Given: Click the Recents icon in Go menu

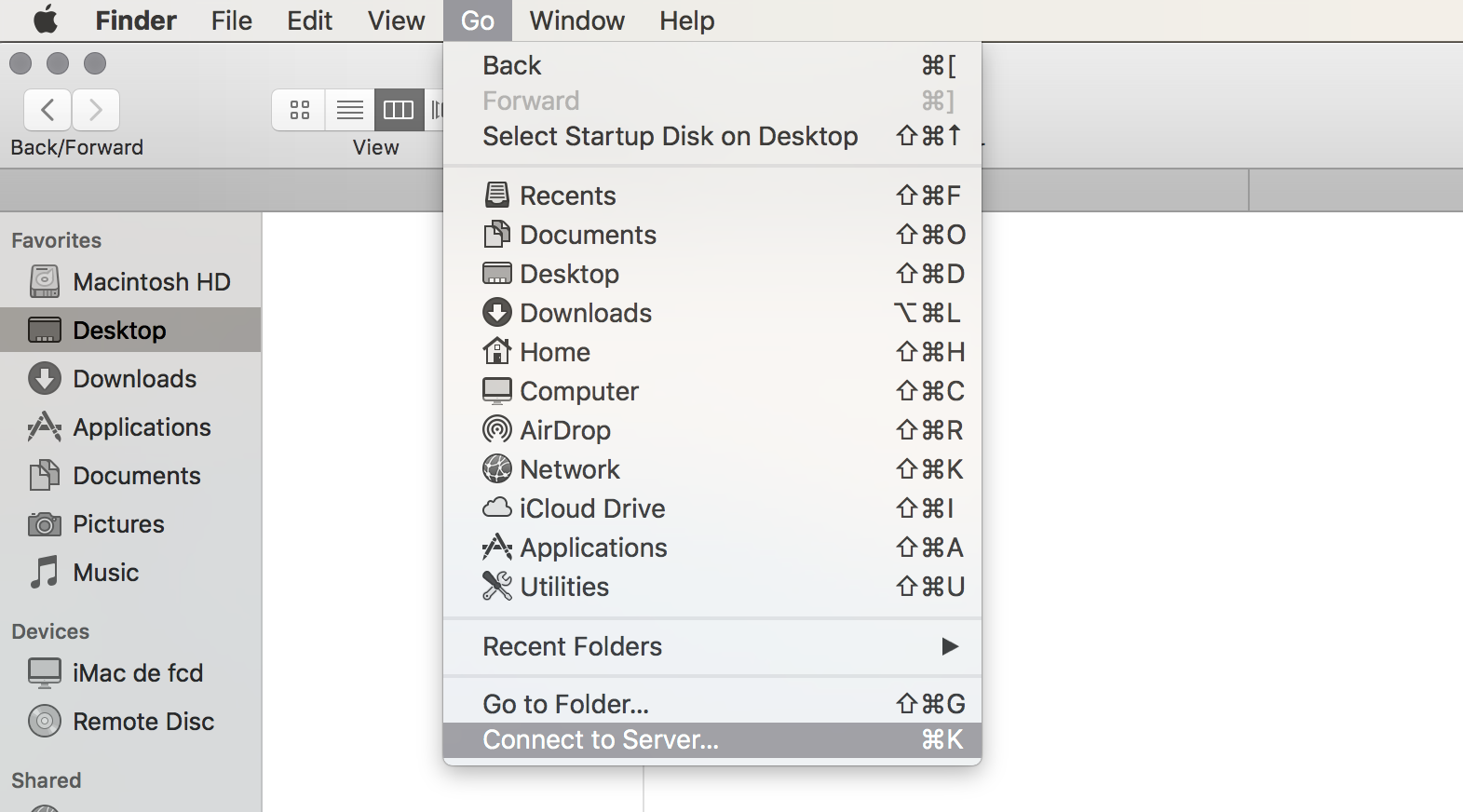Looking at the screenshot, I should pos(497,195).
